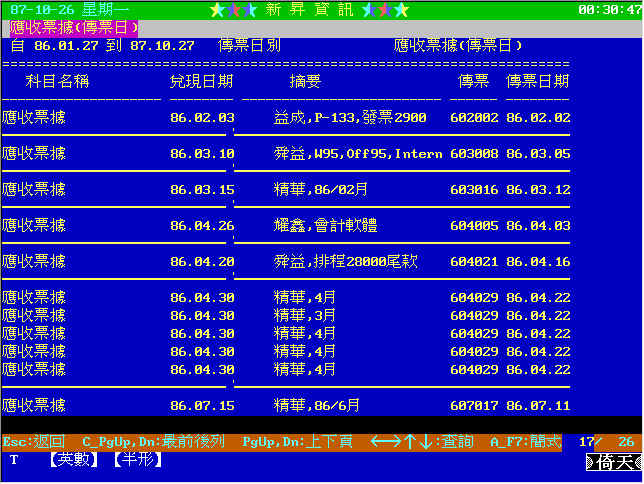Select voucher date 86.04.16
644x484 pixels.
click(538, 262)
